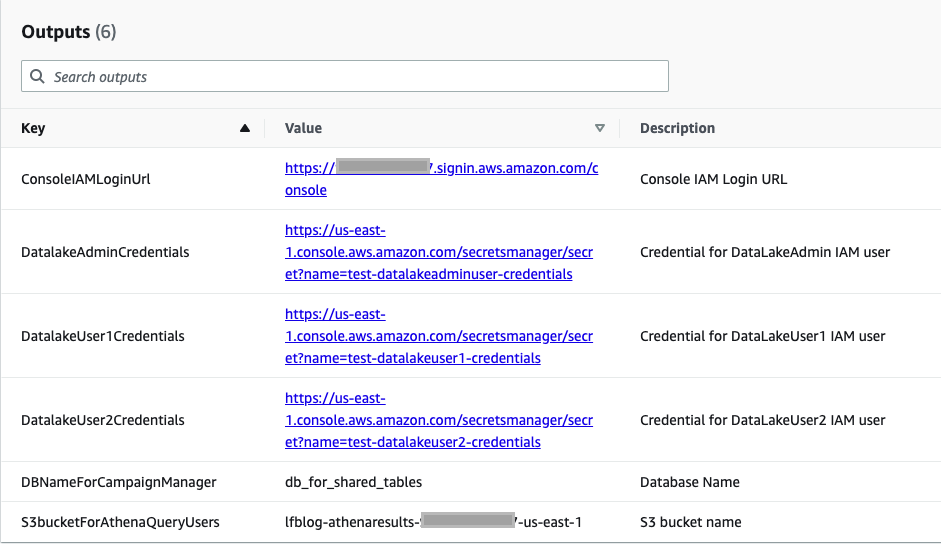Select the DBNameForCampaignManager key cell
This screenshot has width=941, height=545.
118,482
